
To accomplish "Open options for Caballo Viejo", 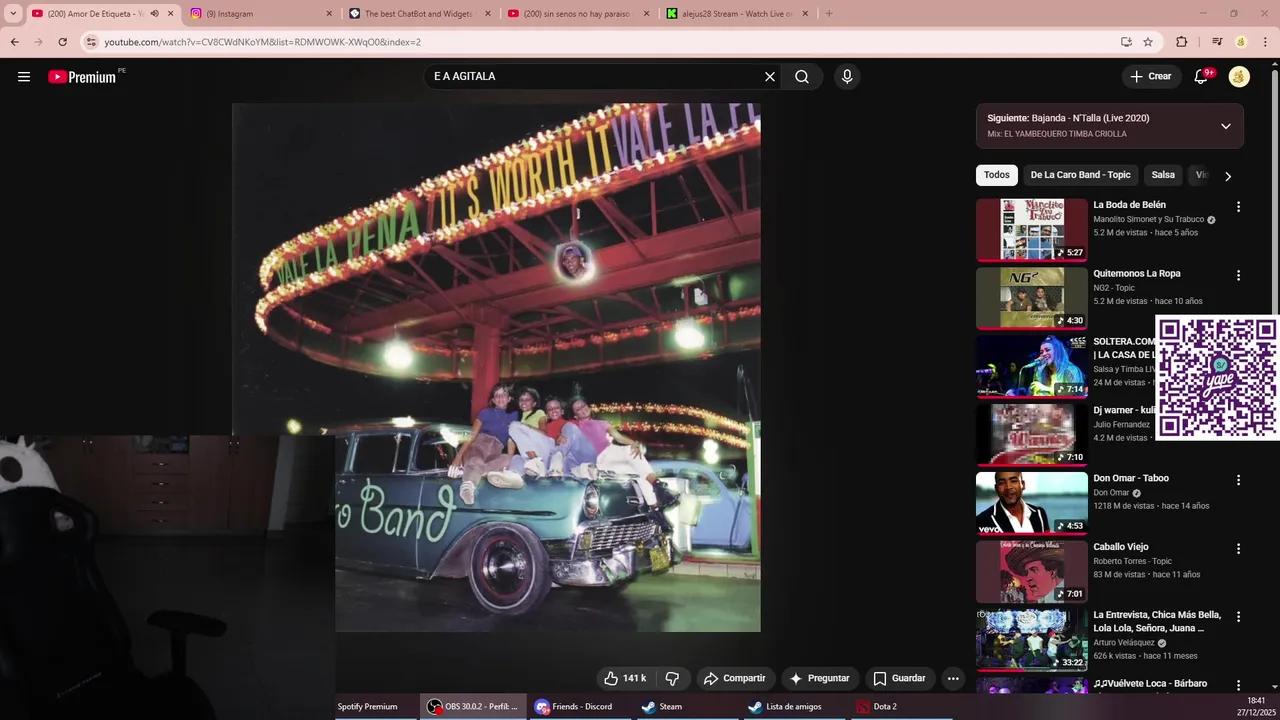I will (1238, 549).
